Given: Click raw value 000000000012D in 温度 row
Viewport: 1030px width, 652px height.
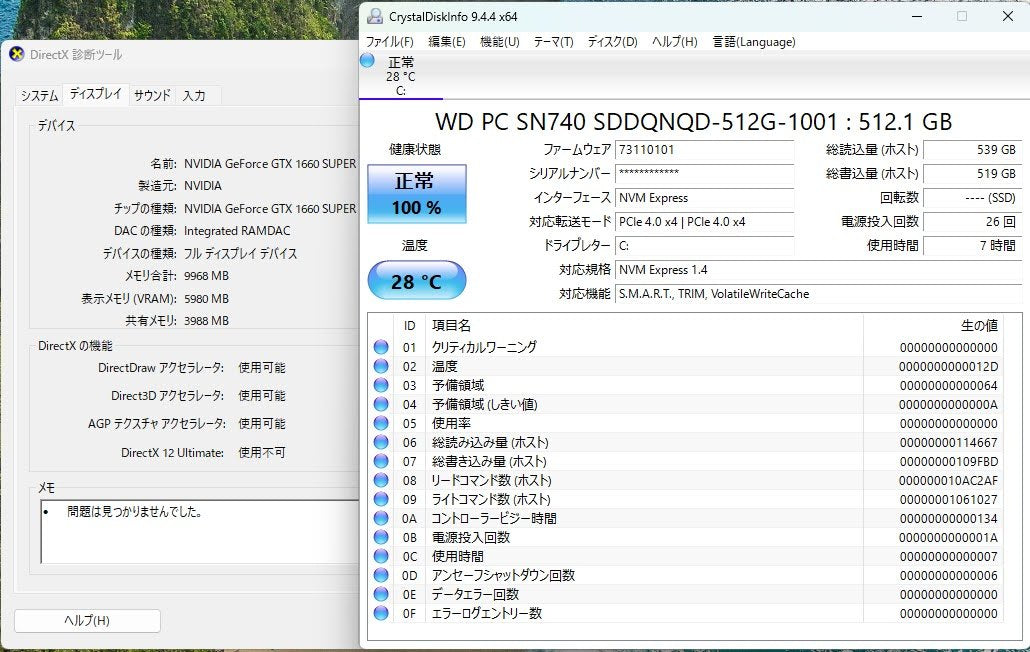Looking at the screenshot, I should pyautogui.click(x=948, y=366).
